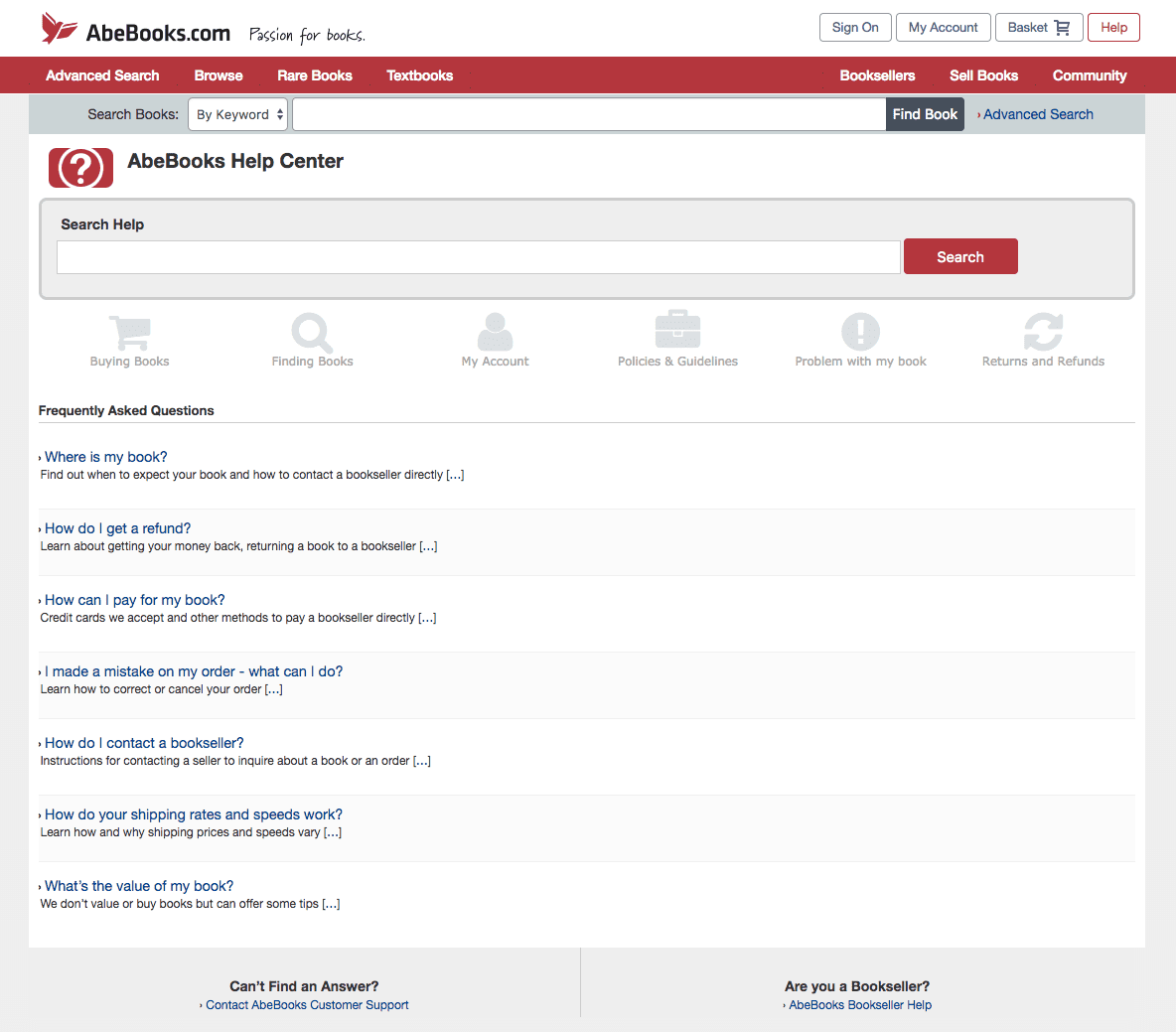
Task: Open Finding Books magnifier icon
Action: pyautogui.click(x=312, y=333)
